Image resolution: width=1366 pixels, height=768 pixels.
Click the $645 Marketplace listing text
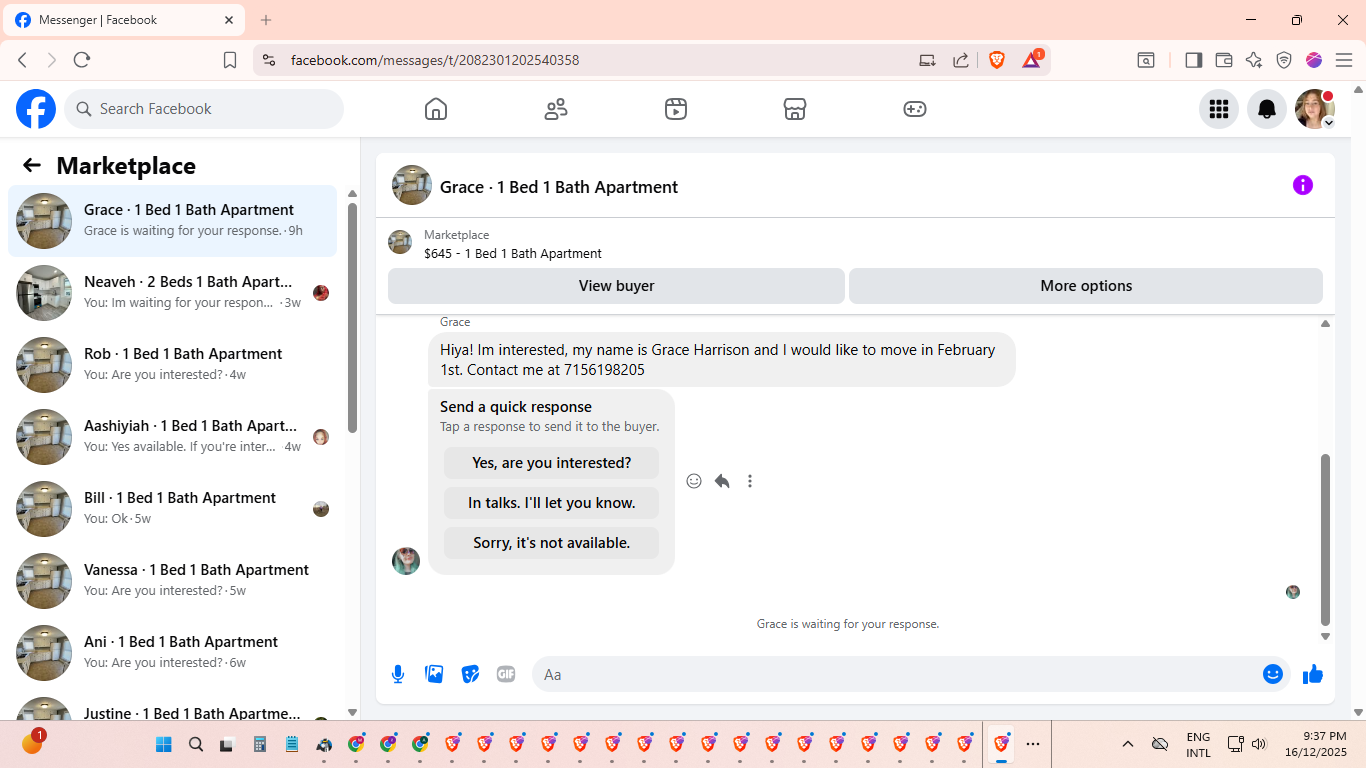pyautogui.click(x=513, y=254)
